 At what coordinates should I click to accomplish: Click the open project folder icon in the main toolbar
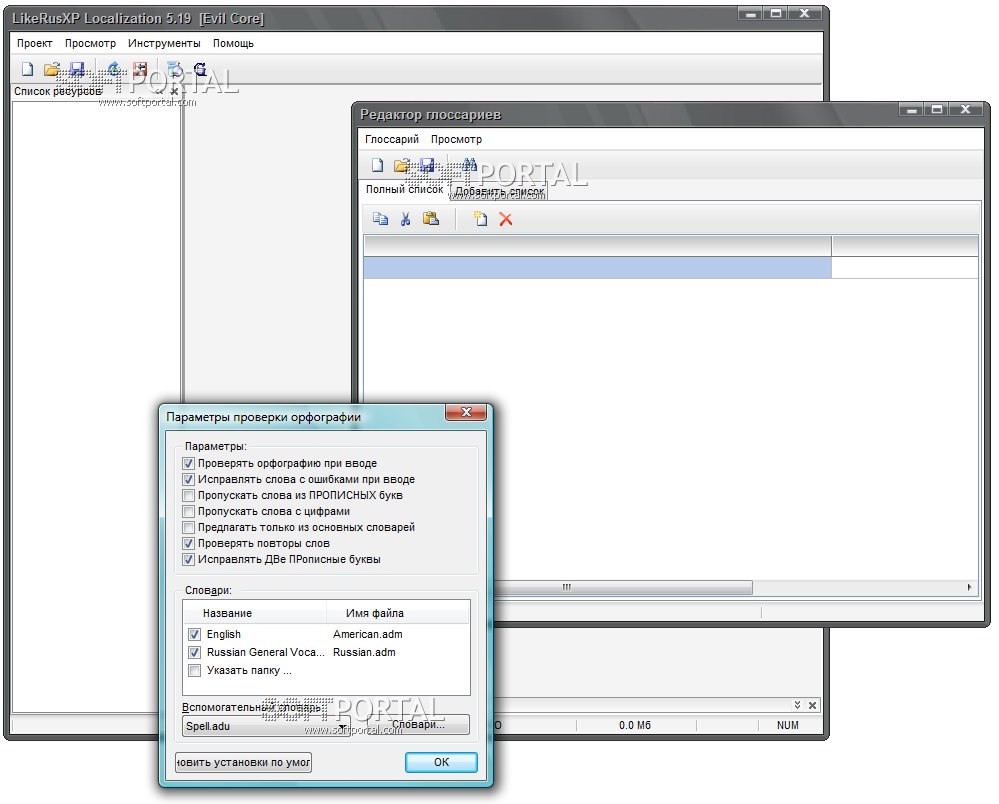[x=52, y=69]
